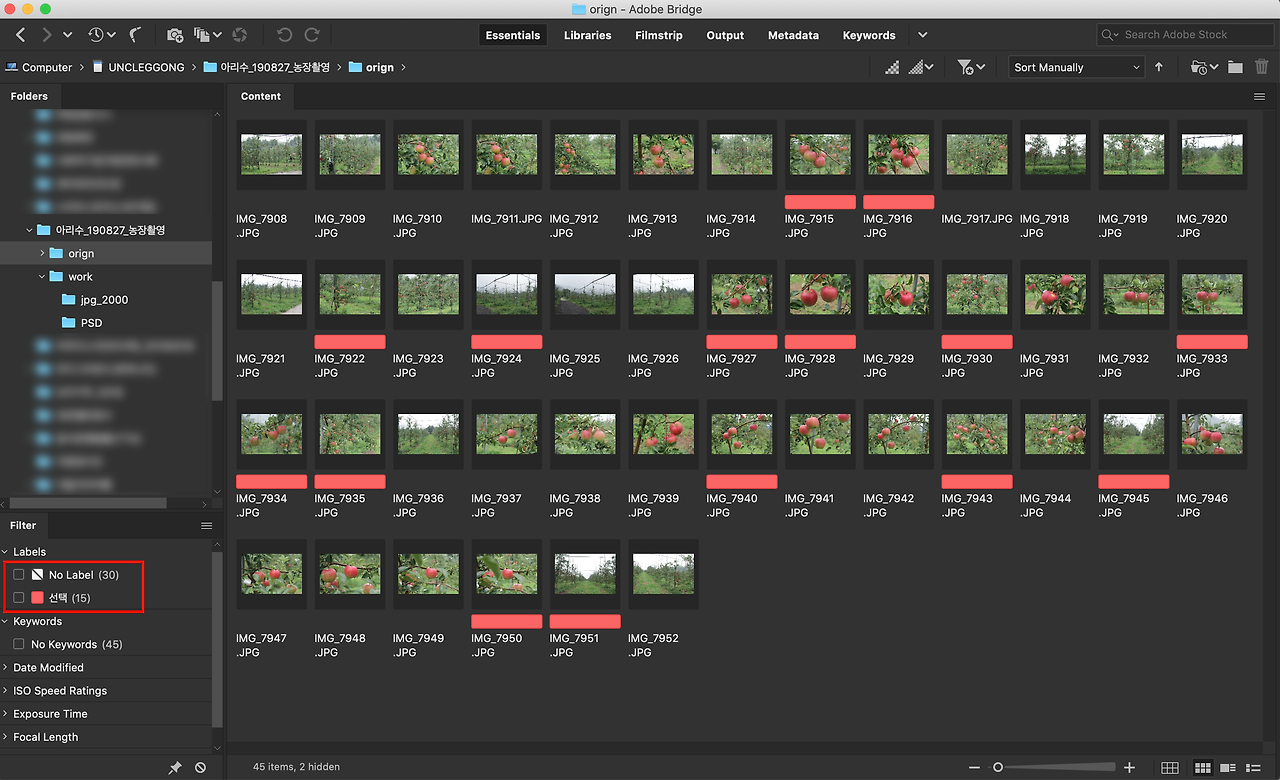This screenshot has height=780, width=1280.
Task: Switch to the Essentials workspace
Action: [x=513, y=35]
